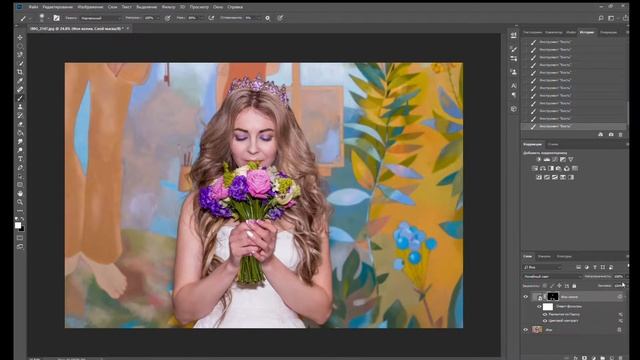Toggle visibility of filter above Цветовой контраст
Image resolution: width=640 pixels, height=360 pixels.
click(x=545, y=314)
